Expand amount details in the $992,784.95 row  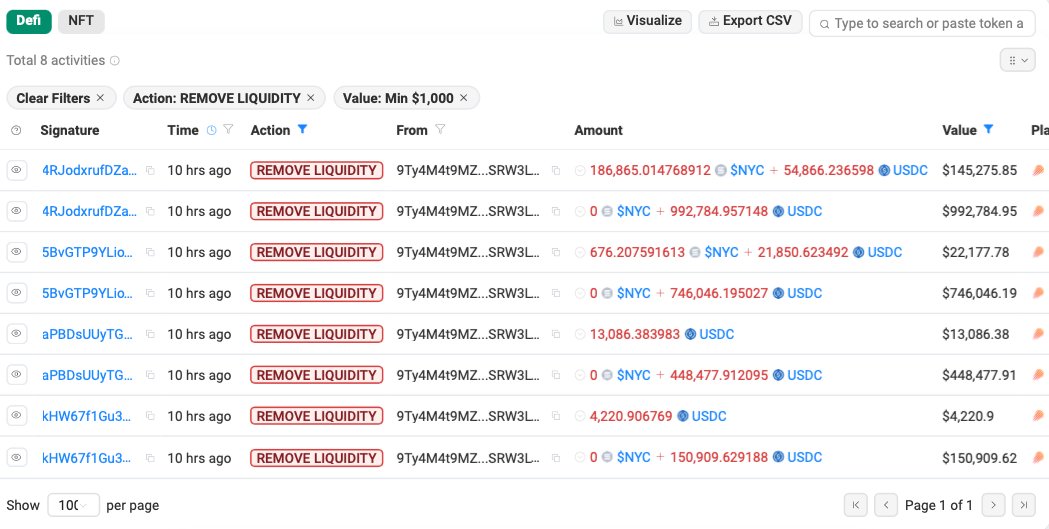580,211
